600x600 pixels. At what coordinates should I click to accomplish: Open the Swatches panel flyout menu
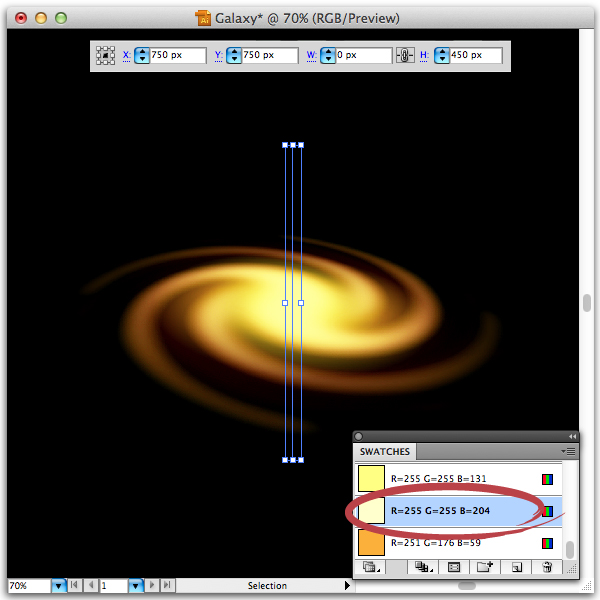pos(569,452)
